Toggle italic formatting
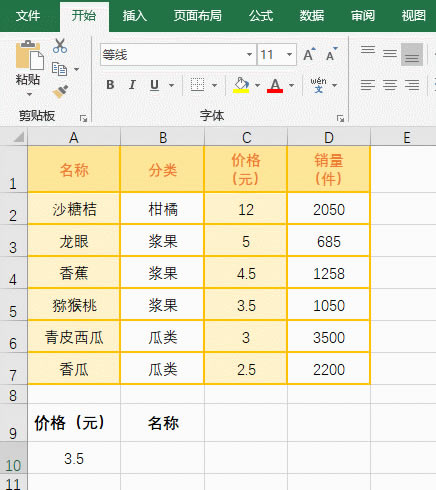This screenshot has height=490, width=436. (132, 85)
